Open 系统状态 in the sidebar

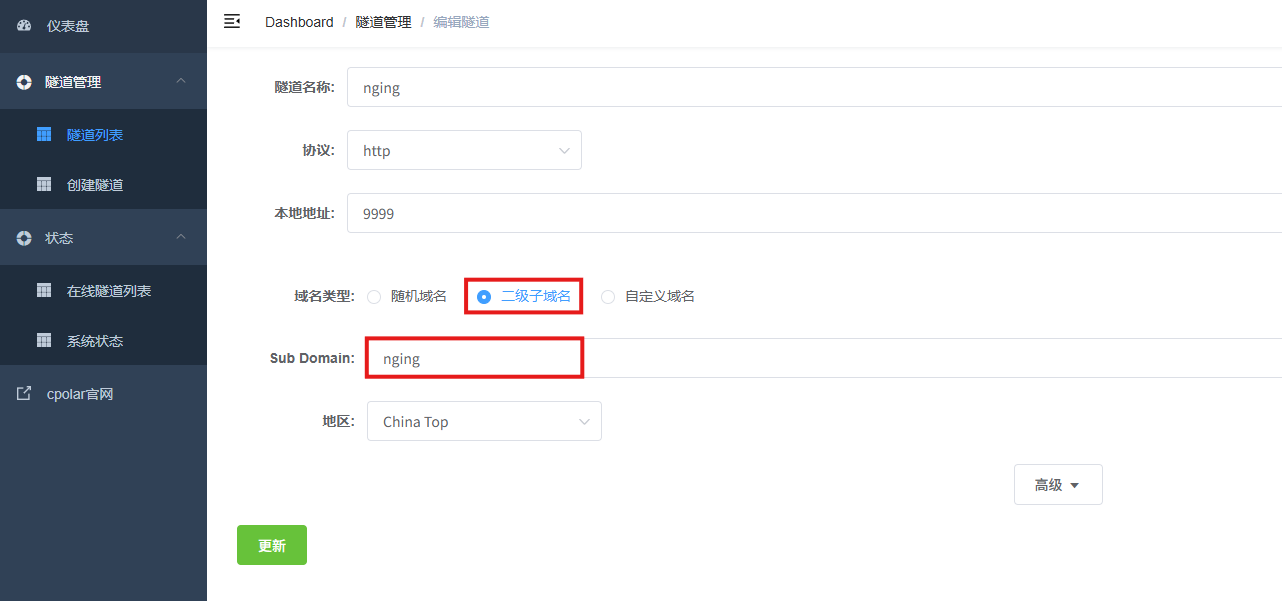(x=95, y=341)
